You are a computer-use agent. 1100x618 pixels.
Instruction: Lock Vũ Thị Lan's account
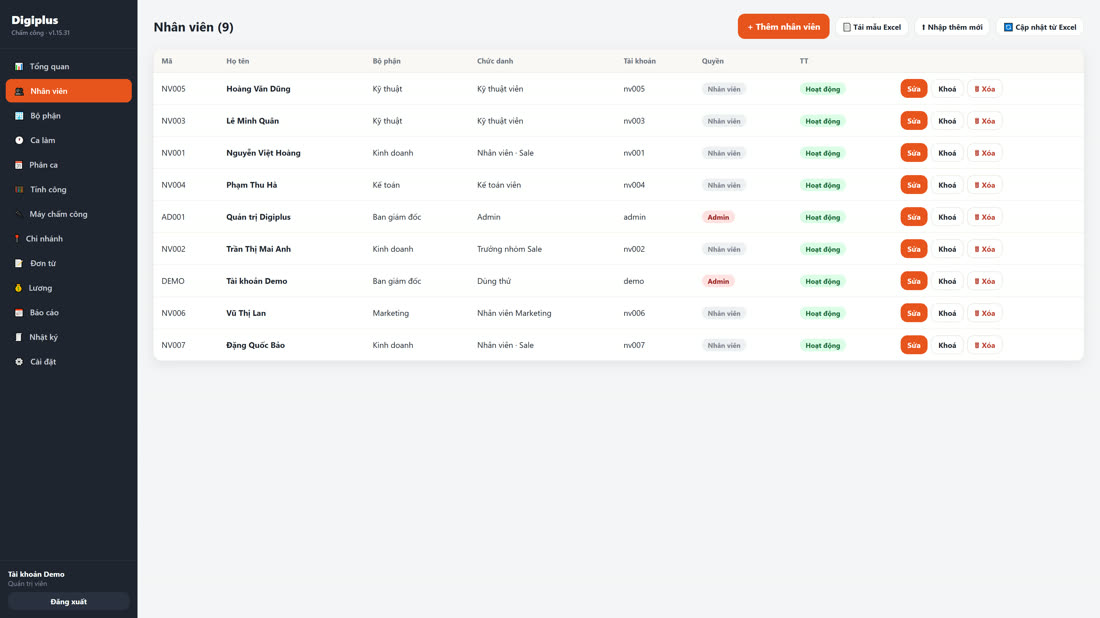point(947,313)
